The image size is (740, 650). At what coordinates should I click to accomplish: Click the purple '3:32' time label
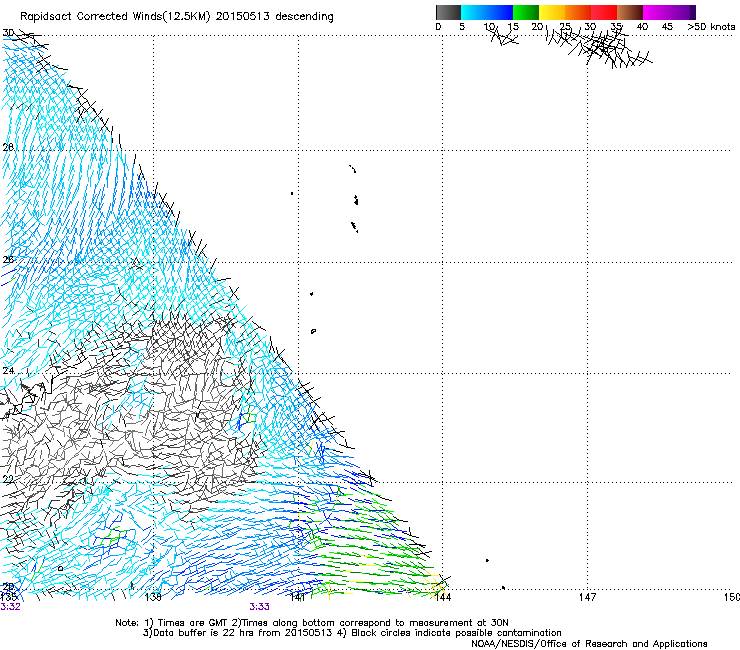10,607
